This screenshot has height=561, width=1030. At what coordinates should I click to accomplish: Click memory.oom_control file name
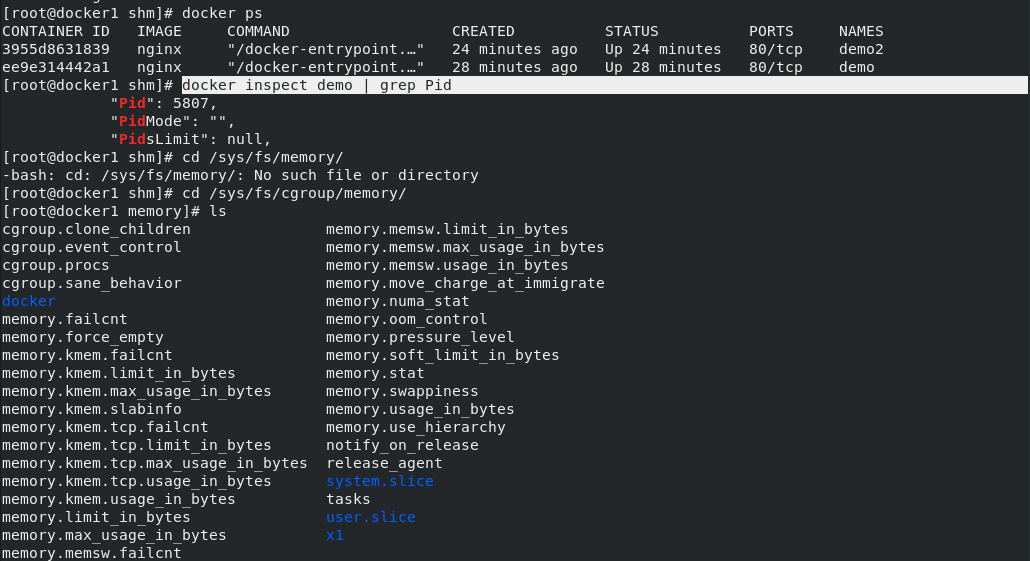[407, 319]
